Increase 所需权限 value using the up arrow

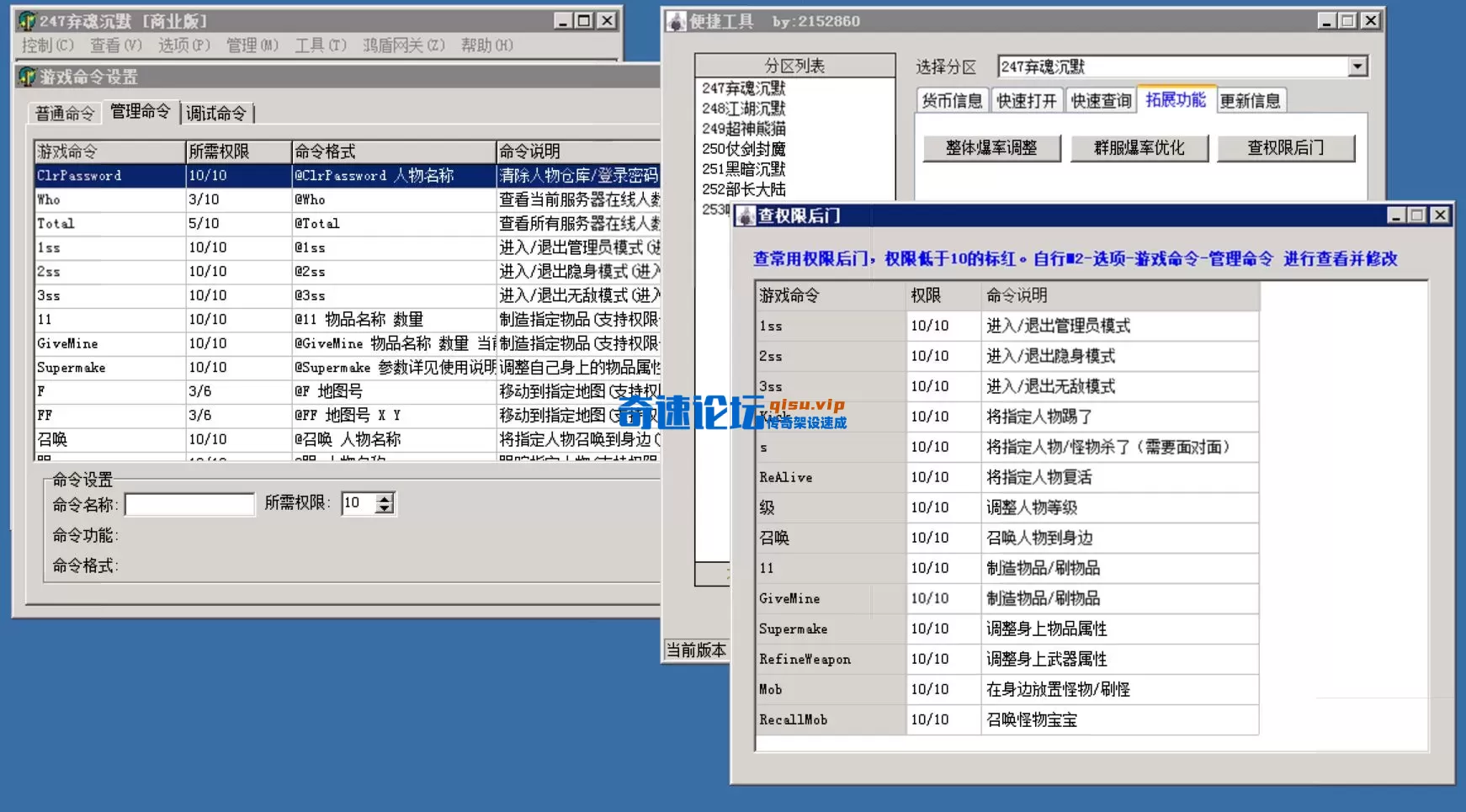[x=385, y=498]
